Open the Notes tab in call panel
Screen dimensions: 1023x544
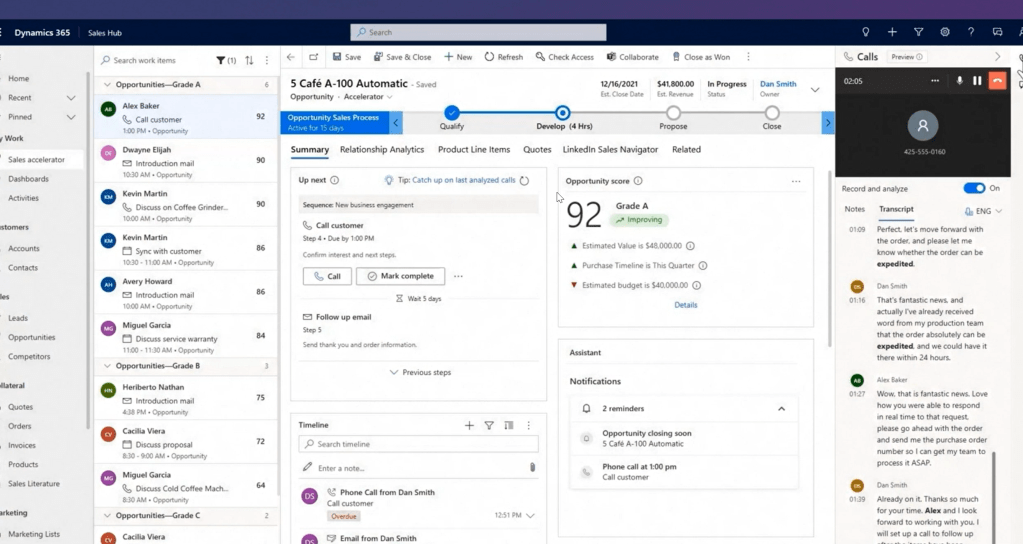854,210
